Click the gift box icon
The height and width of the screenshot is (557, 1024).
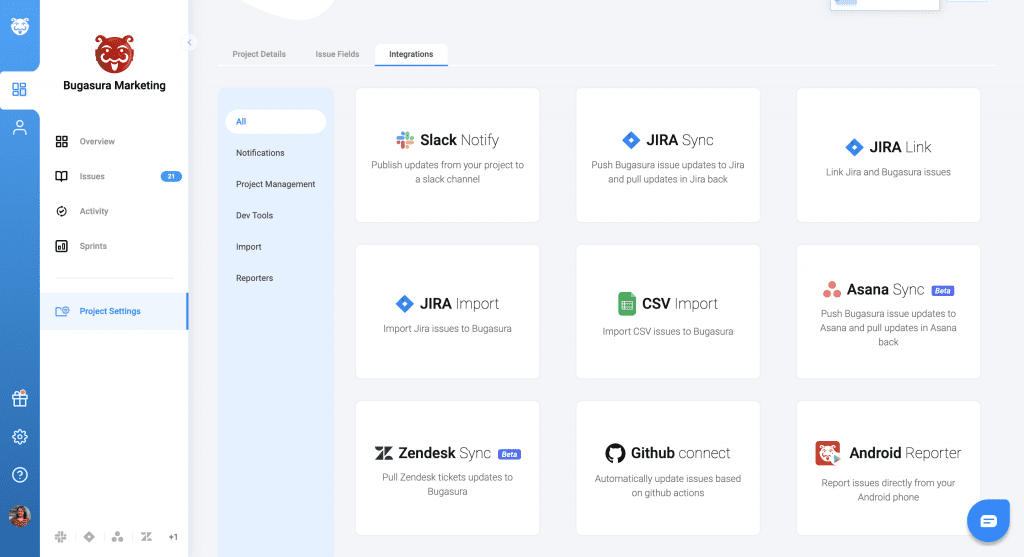coord(20,398)
